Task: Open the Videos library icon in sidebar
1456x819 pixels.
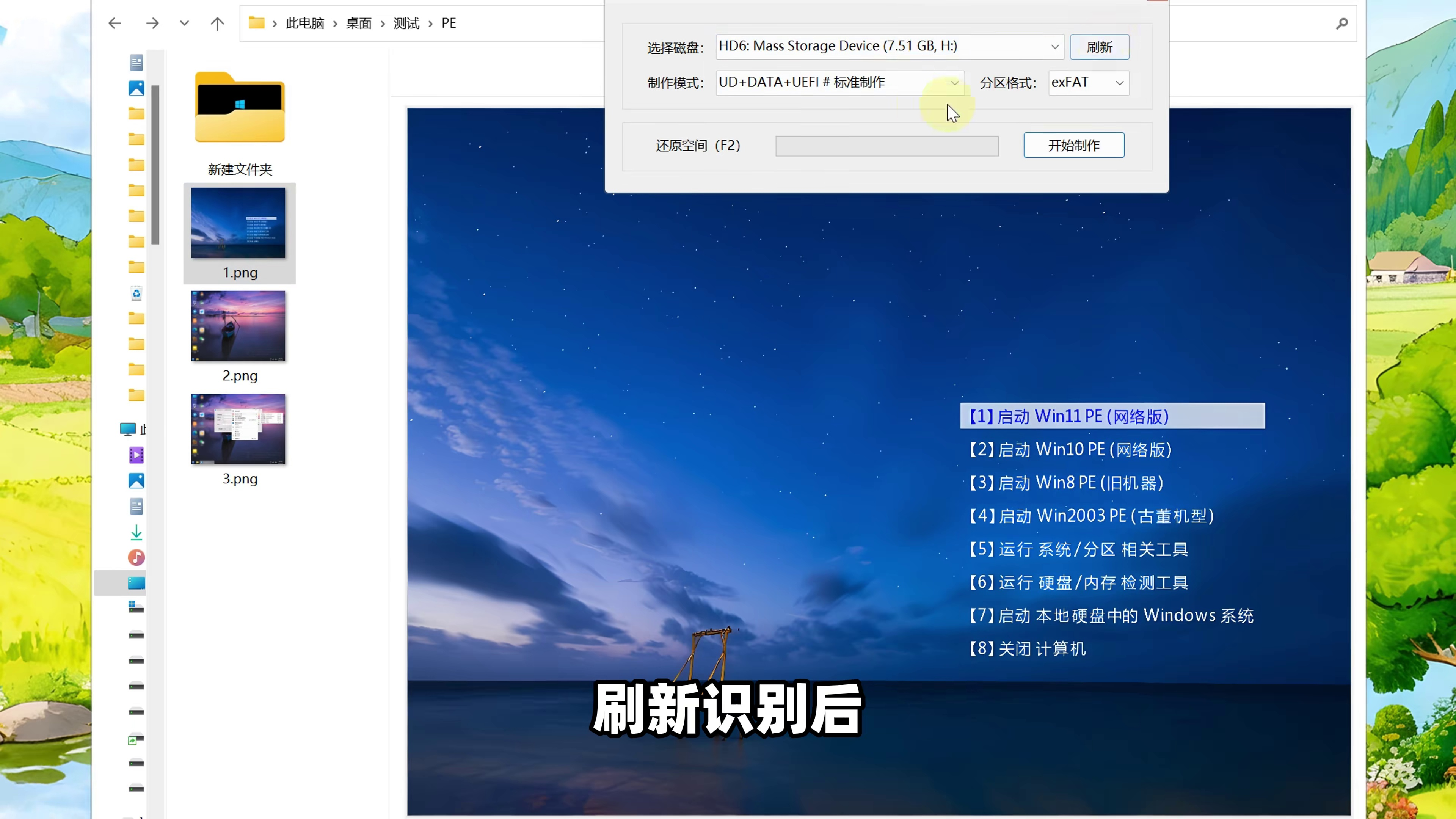Action: tap(136, 455)
